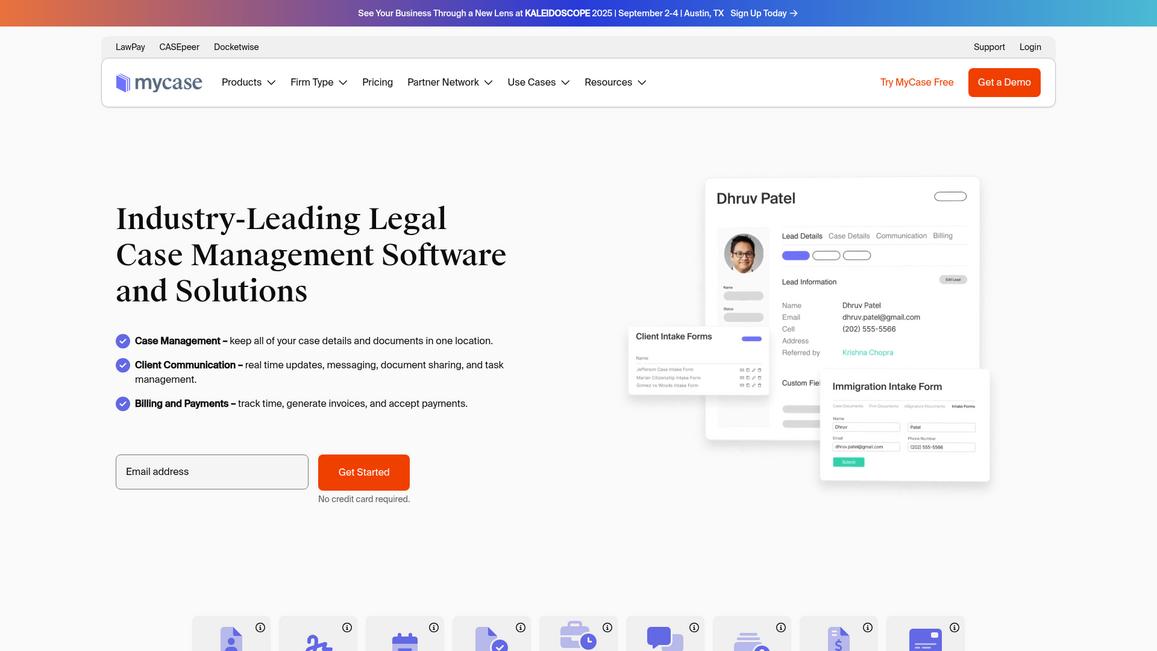The height and width of the screenshot is (651, 1157).
Task: Go to LawPay in the top bar
Action: 130,47
